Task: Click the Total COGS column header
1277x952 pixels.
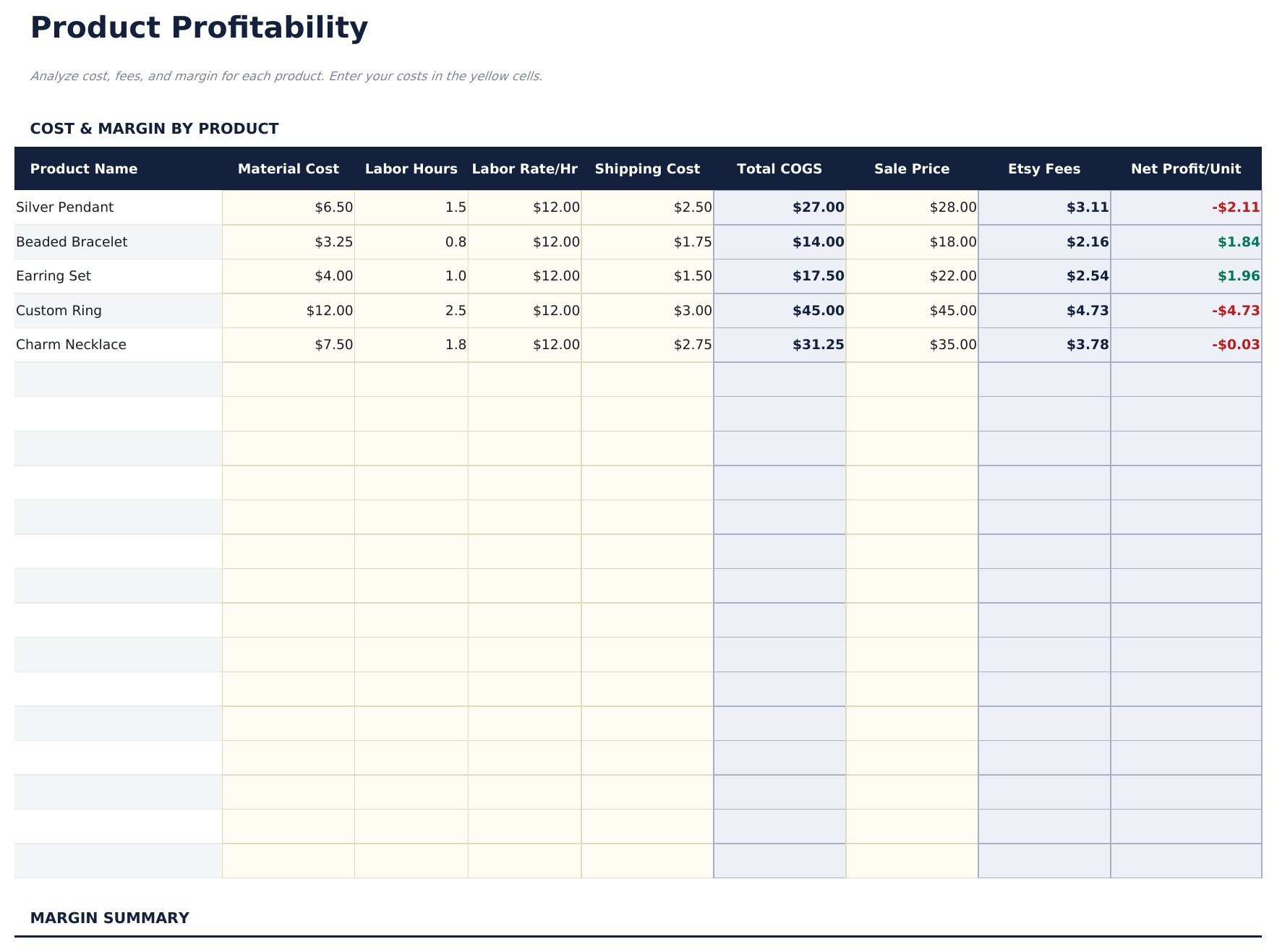Action: click(780, 168)
